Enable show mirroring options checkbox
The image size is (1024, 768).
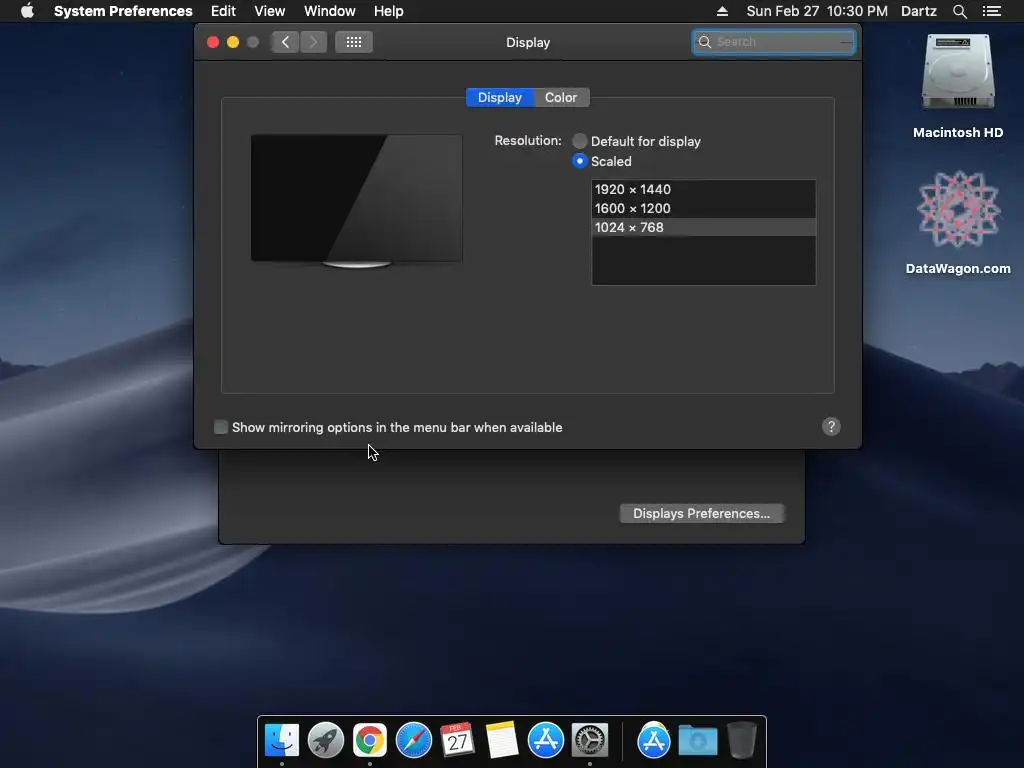221,427
